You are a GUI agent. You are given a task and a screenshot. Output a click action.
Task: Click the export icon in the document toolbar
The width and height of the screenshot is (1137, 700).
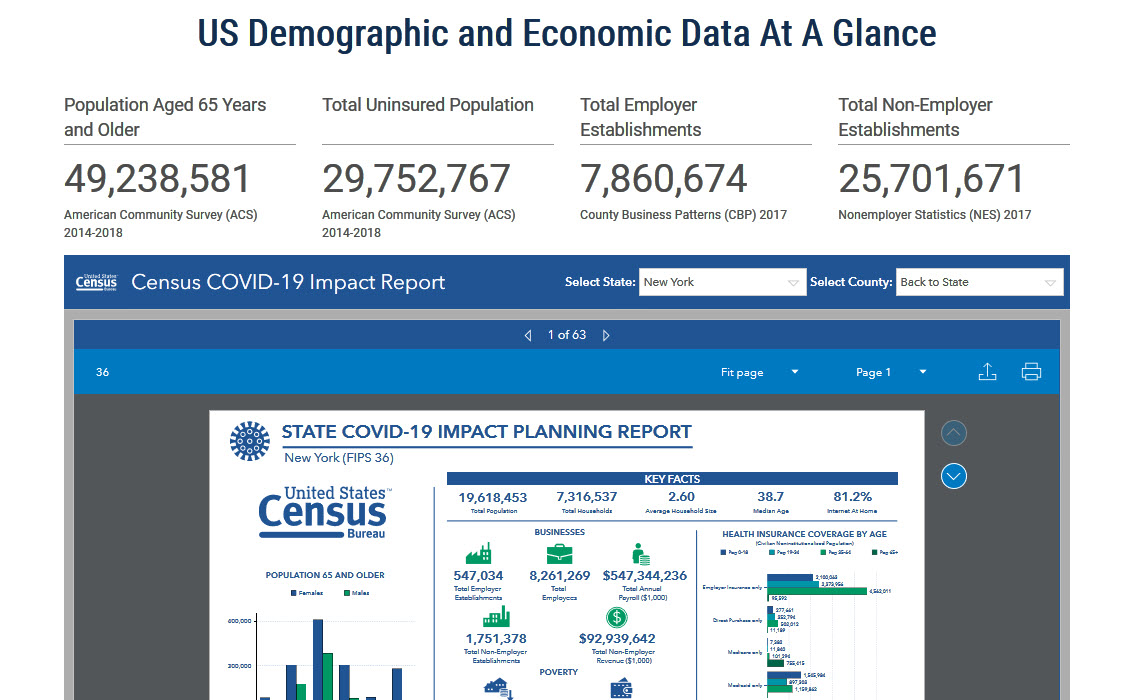(987, 371)
